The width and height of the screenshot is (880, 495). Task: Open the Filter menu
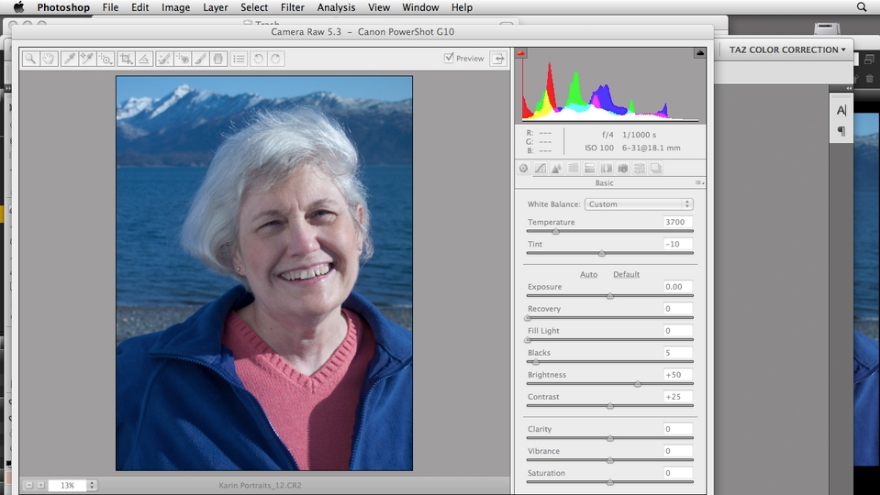(x=292, y=7)
